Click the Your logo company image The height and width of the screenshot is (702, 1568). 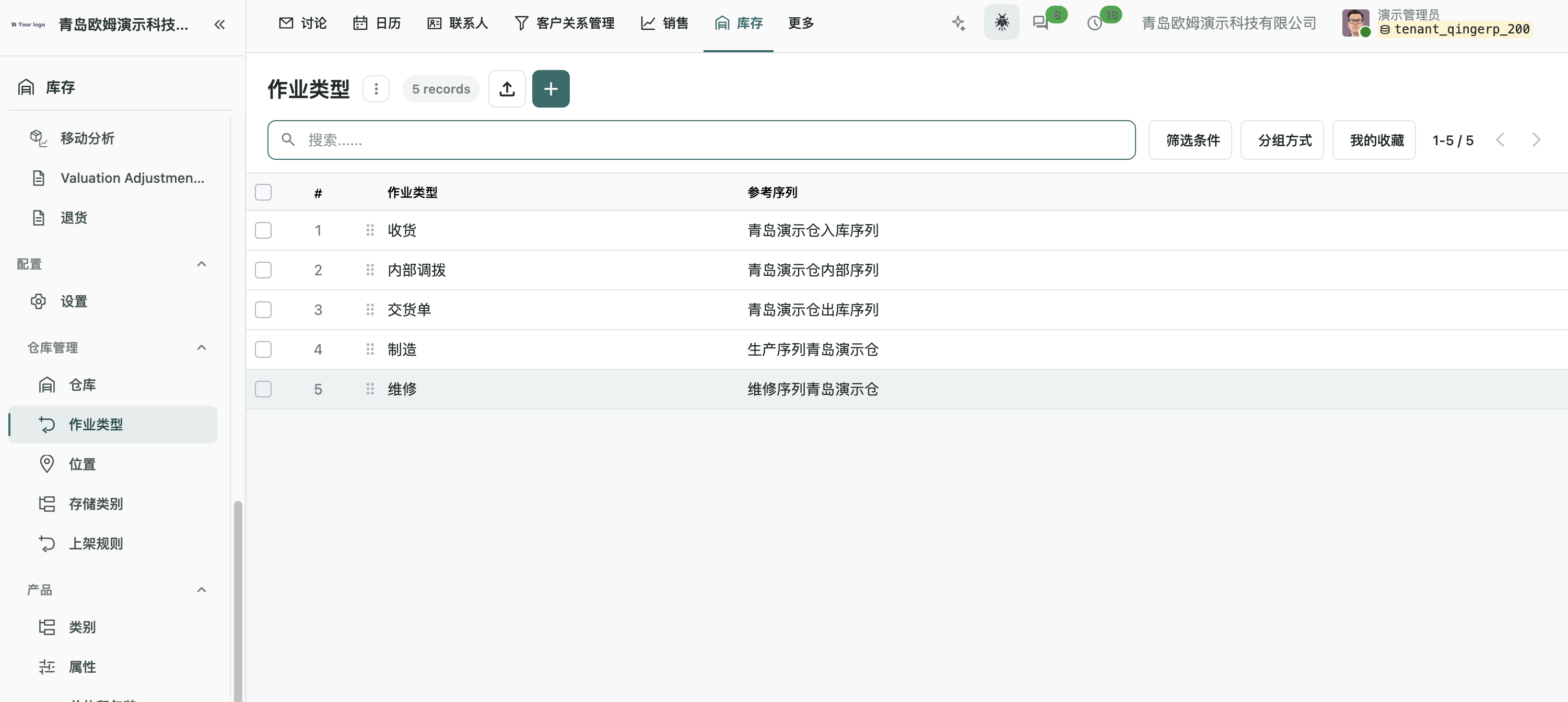pyautogui.click(x=29, y=25)
